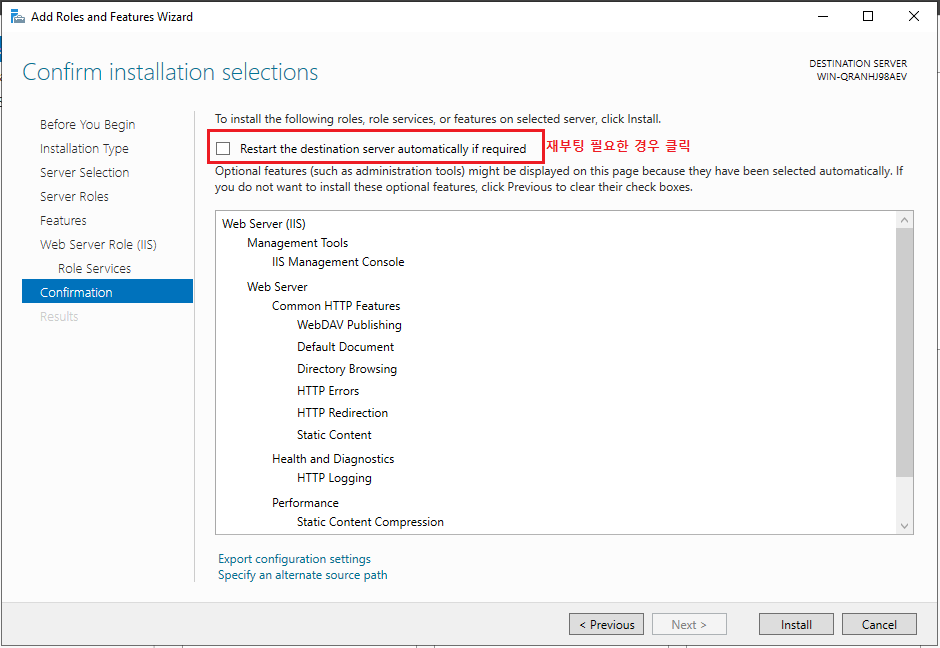Click the vertical scrollbar thumb of selections list
Viewport: 940px width, 648px height.
point(905,352)
